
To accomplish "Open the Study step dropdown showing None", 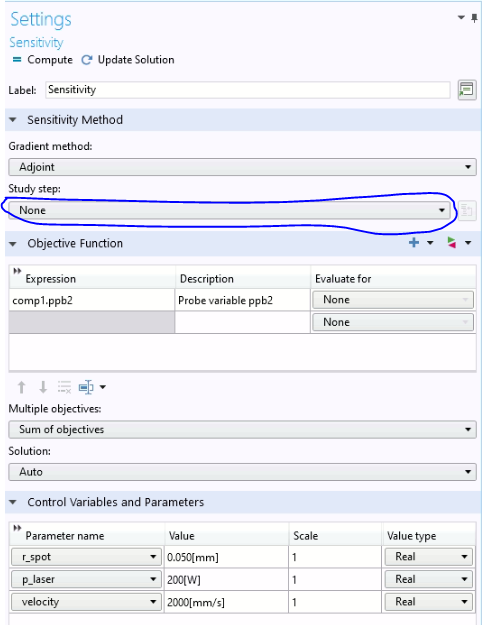I will (229, 210).
